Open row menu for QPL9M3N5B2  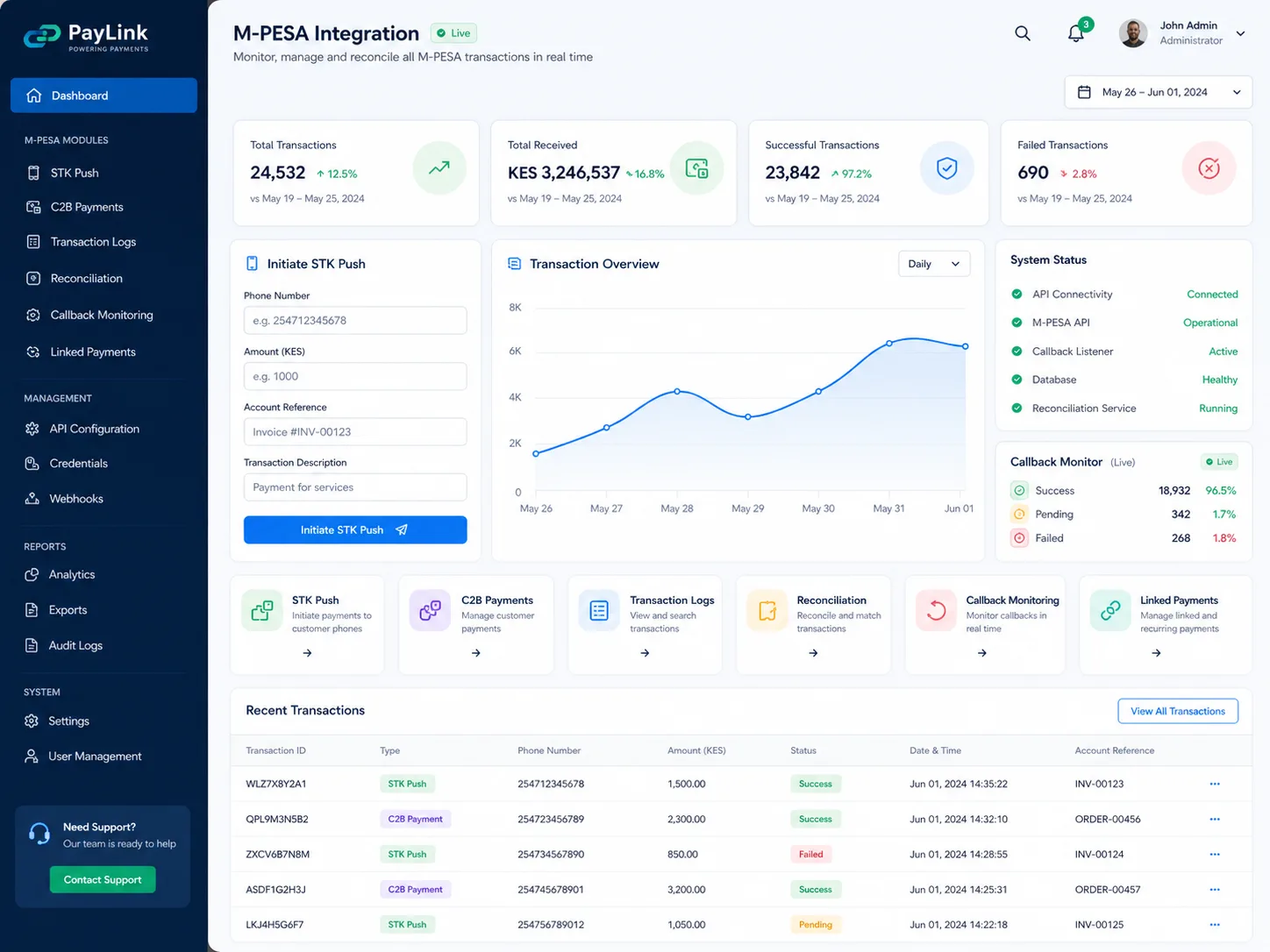1215,819
